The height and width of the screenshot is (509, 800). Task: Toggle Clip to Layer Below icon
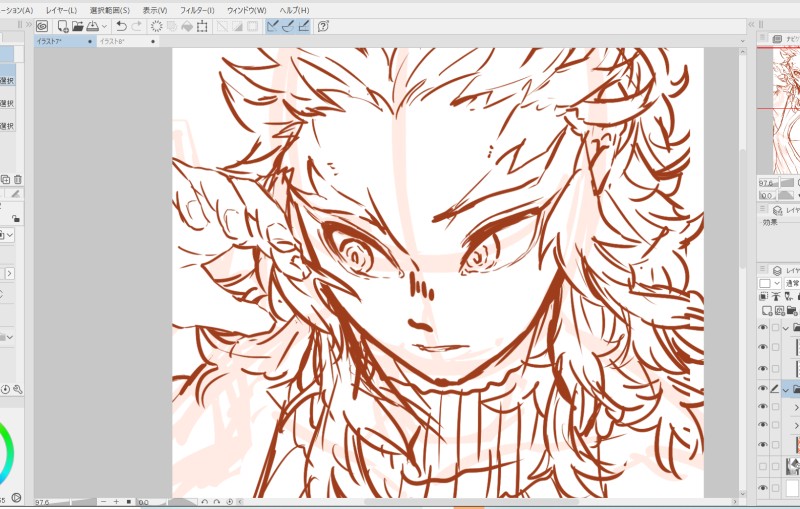coord(763,296)
